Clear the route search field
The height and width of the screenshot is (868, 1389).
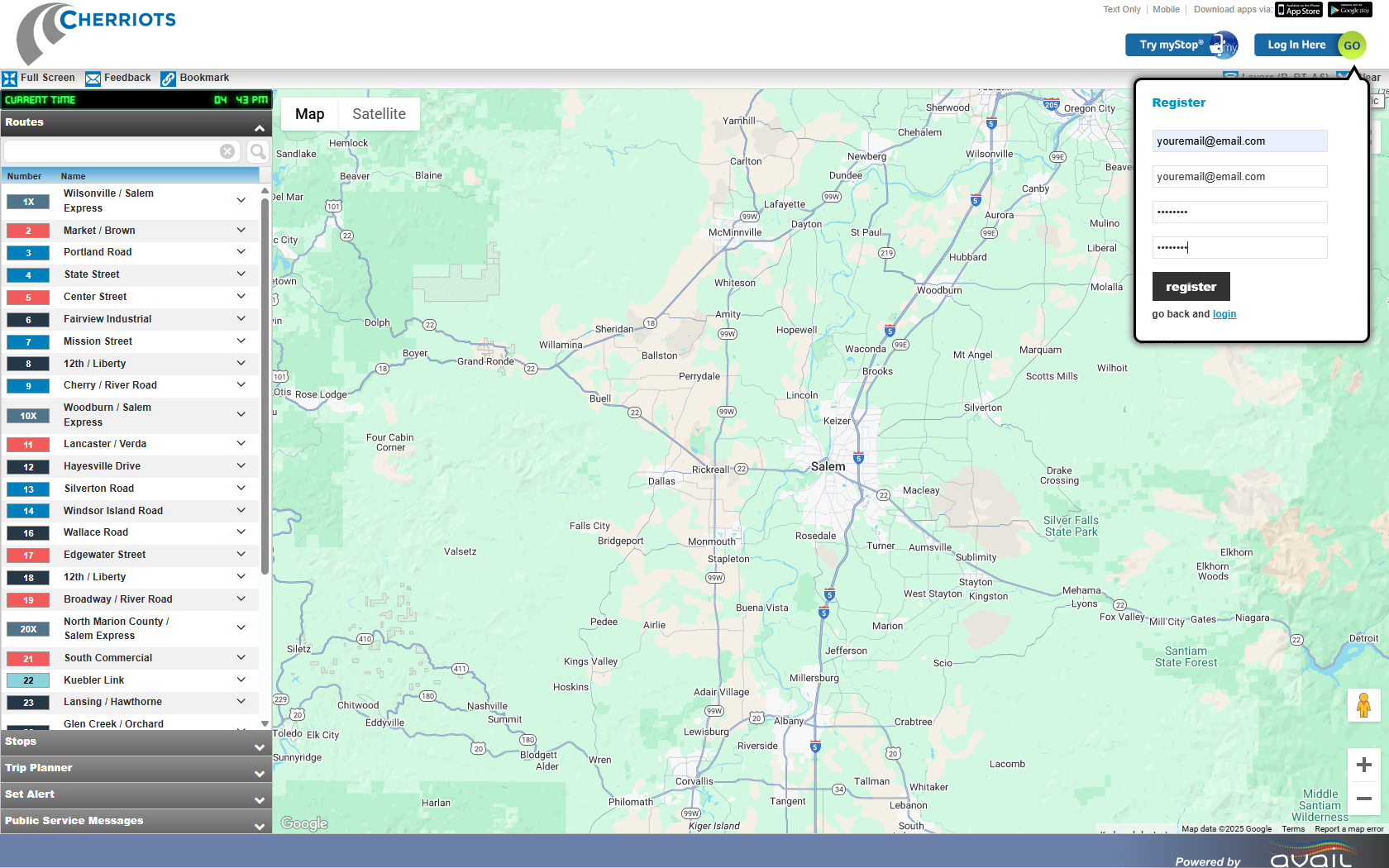coord(227,151)
